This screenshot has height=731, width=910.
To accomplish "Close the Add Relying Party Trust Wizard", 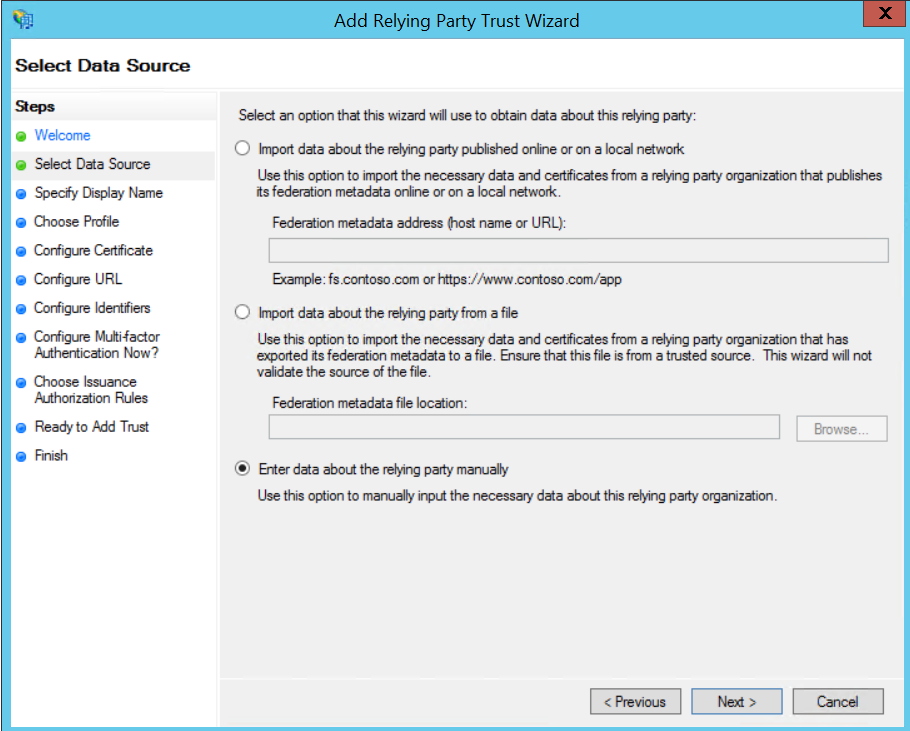I will coord(884,15).
